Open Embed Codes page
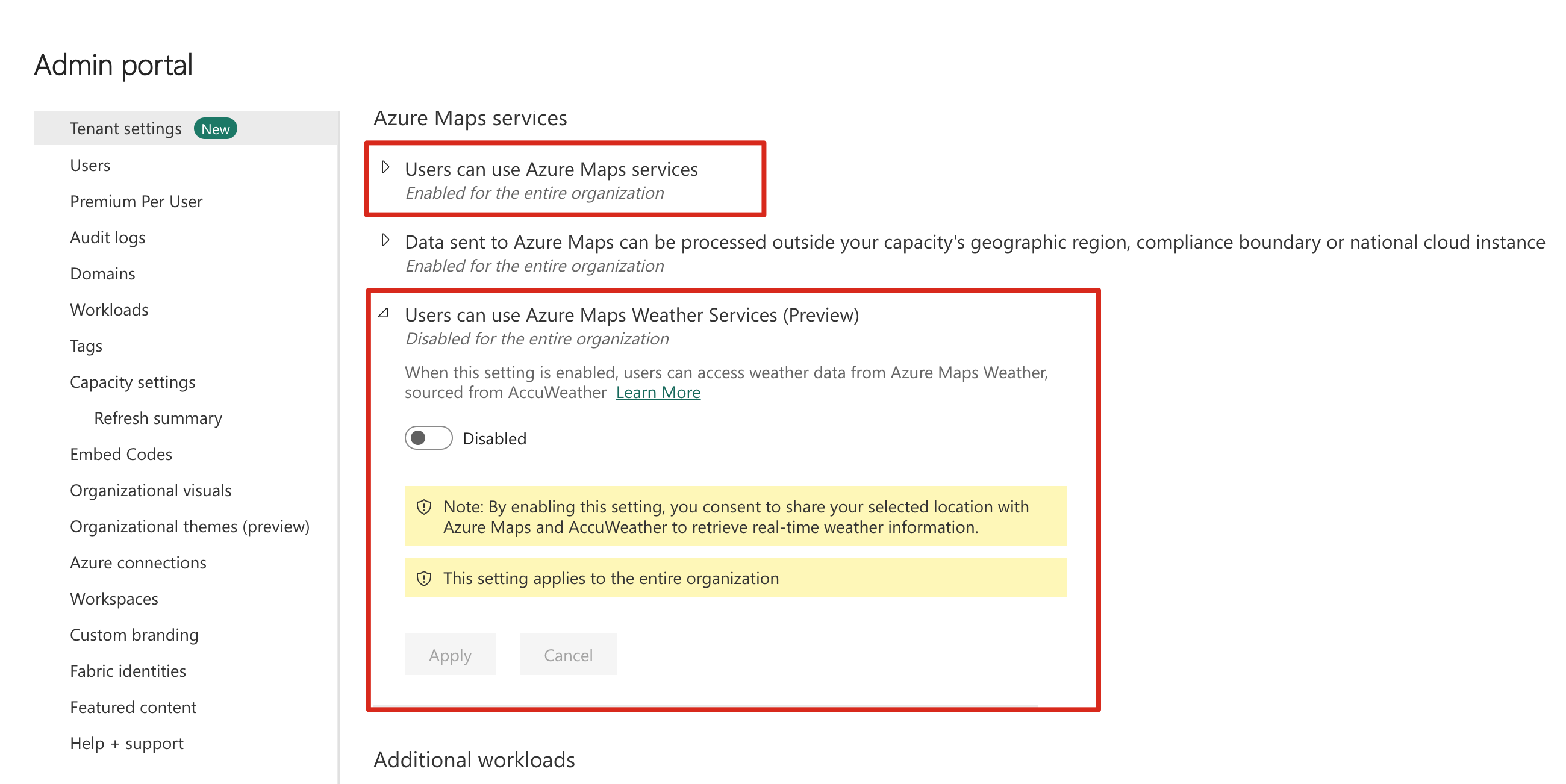The height and width of the screenshot is (784, 1566). coord(121,455)
